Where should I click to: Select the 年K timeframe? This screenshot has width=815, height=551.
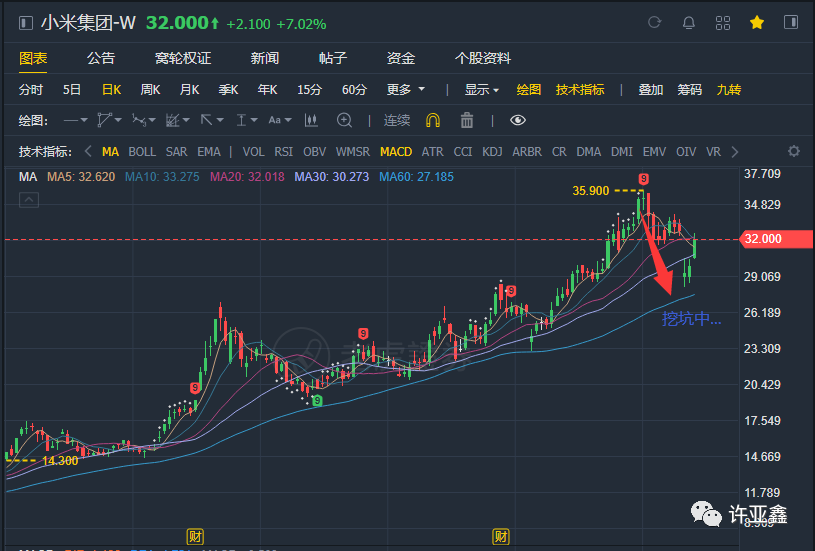tap(267, 90)
